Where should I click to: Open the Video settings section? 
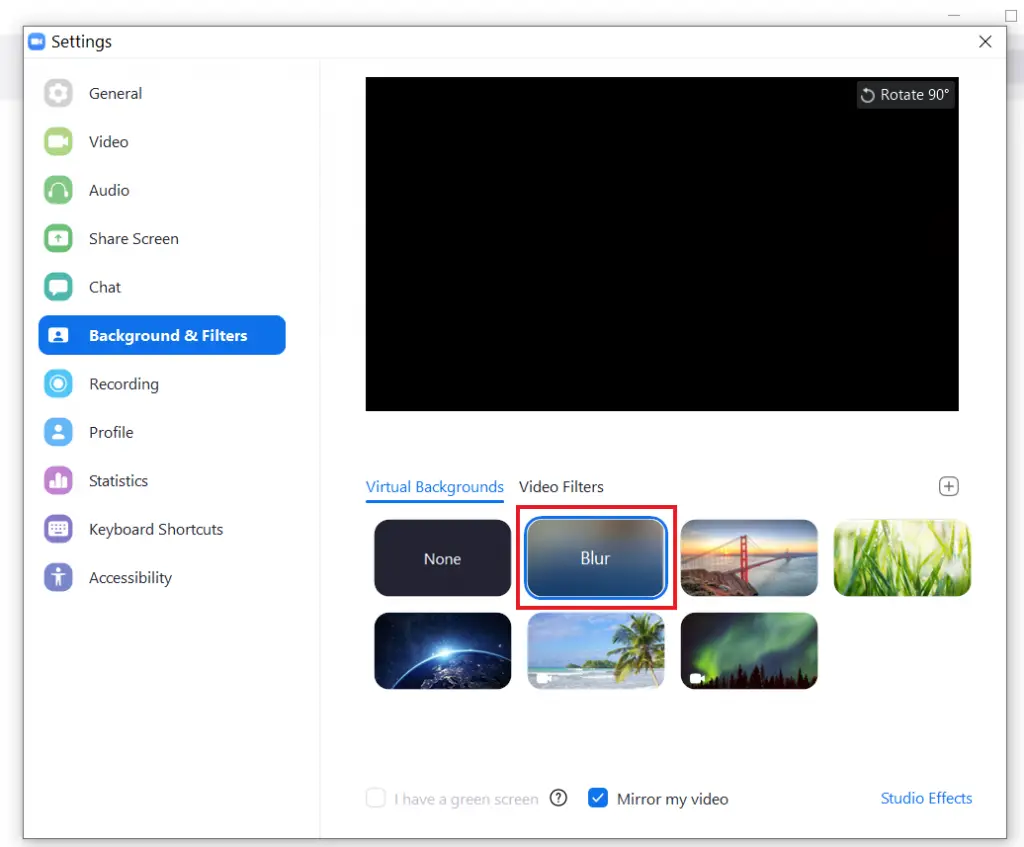(x=107, y=141)
